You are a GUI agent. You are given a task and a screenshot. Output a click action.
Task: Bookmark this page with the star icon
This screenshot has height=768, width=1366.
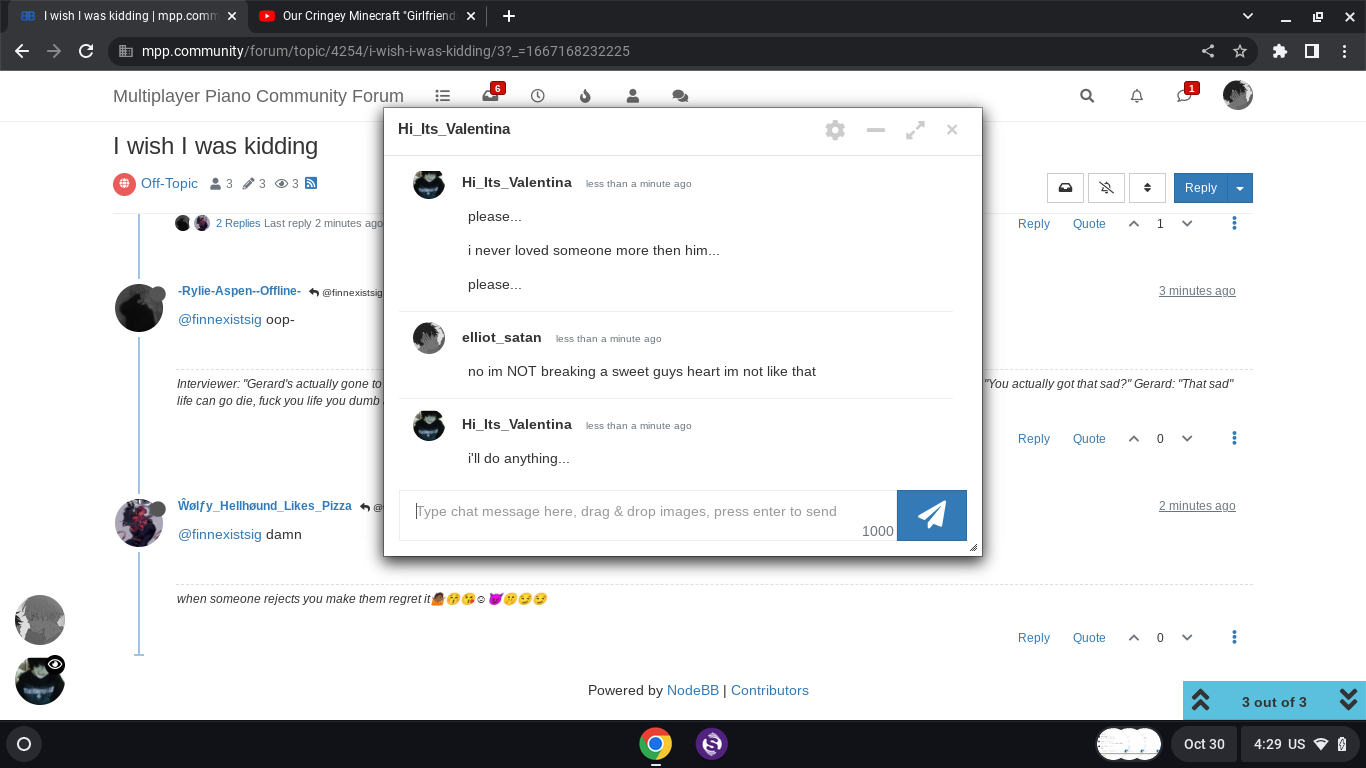pyautogui.click(x=1240, y=51)
